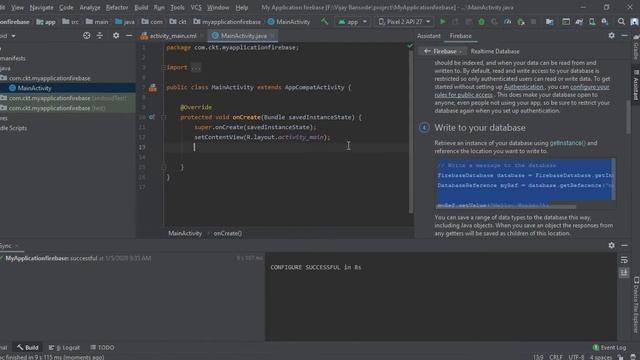Click 'CONFIGURE SUCCESSFUL in 8s' output line
640x360 pixels.
tap(316, 267)
